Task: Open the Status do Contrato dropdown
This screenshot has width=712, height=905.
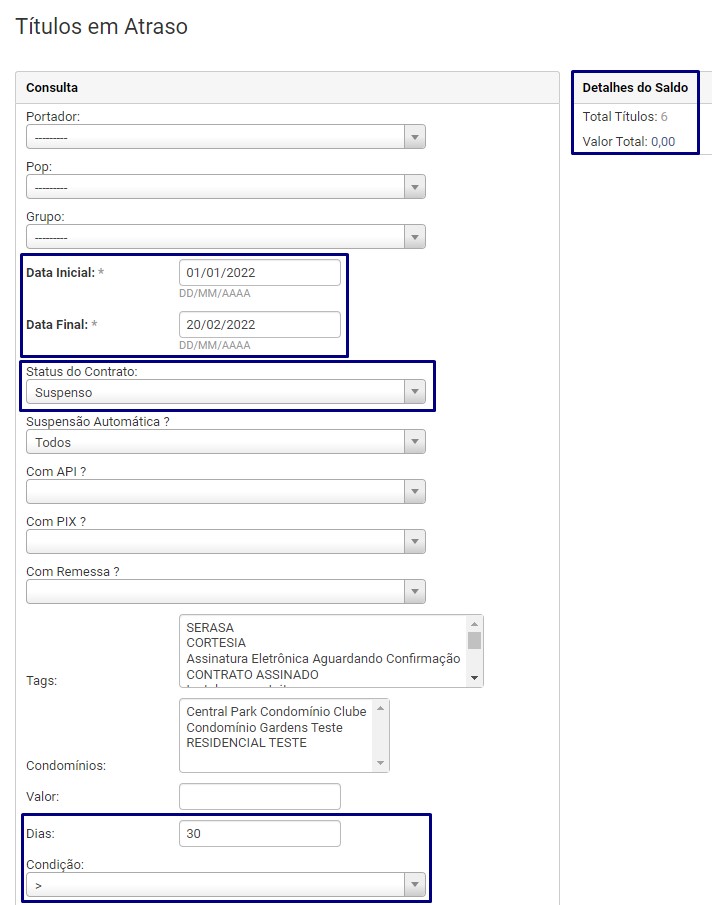Action: coord(225,392)
